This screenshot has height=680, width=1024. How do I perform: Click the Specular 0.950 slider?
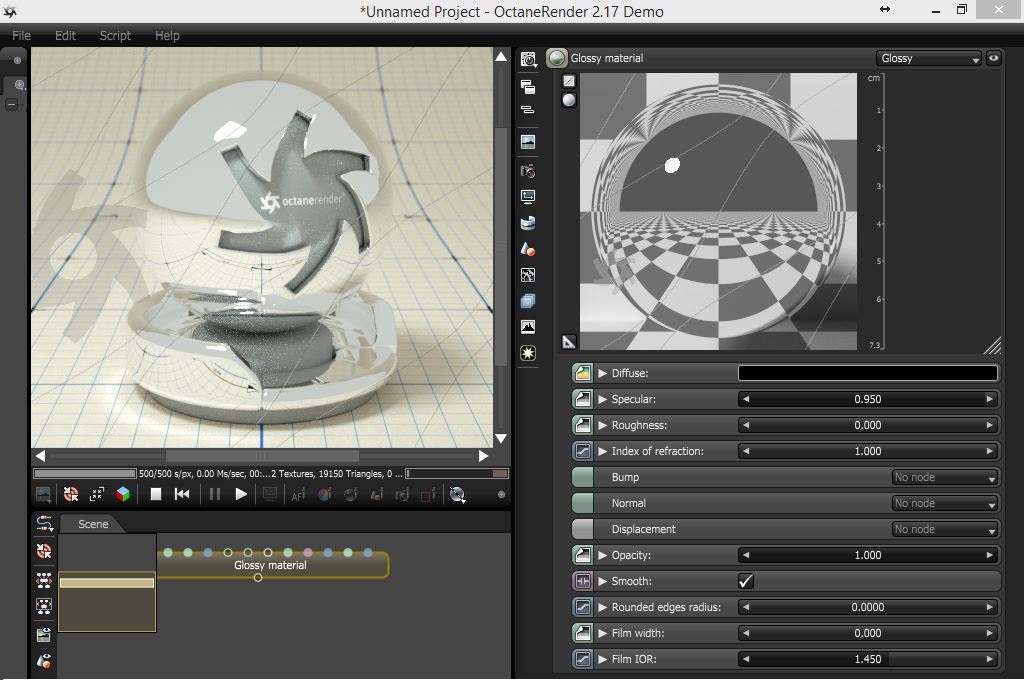click(867, 399)
